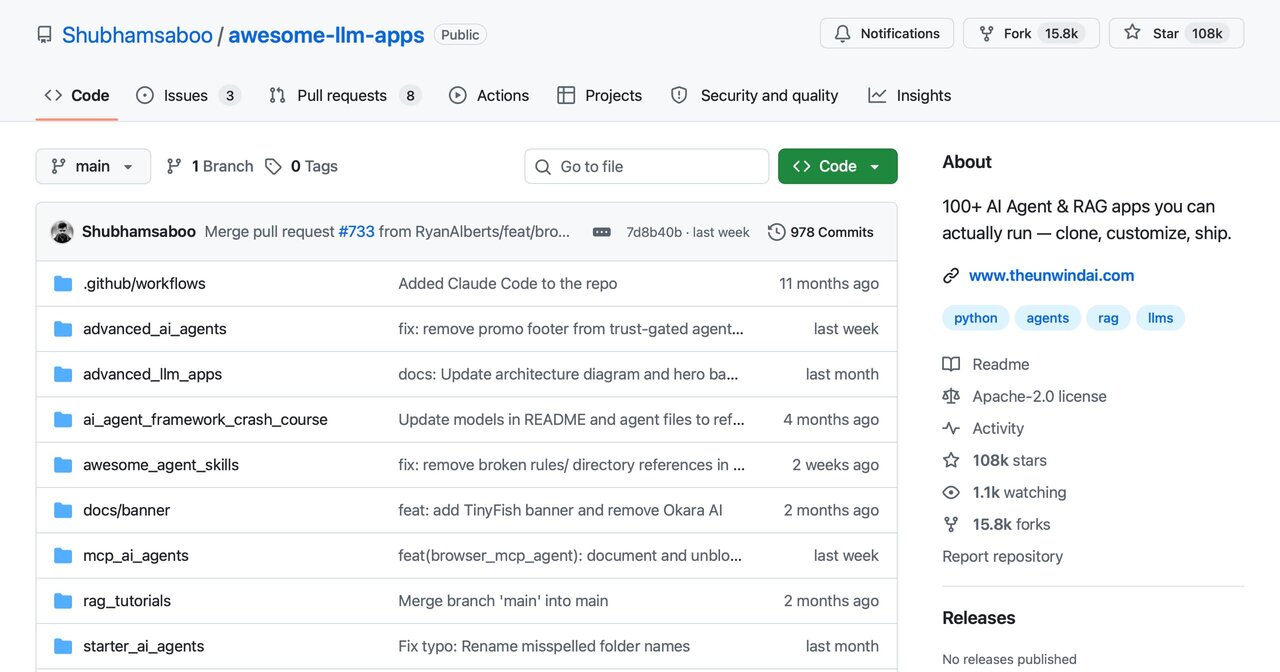Select the llms topic tag
The image size is (1280, 672).
point(1161,318)
